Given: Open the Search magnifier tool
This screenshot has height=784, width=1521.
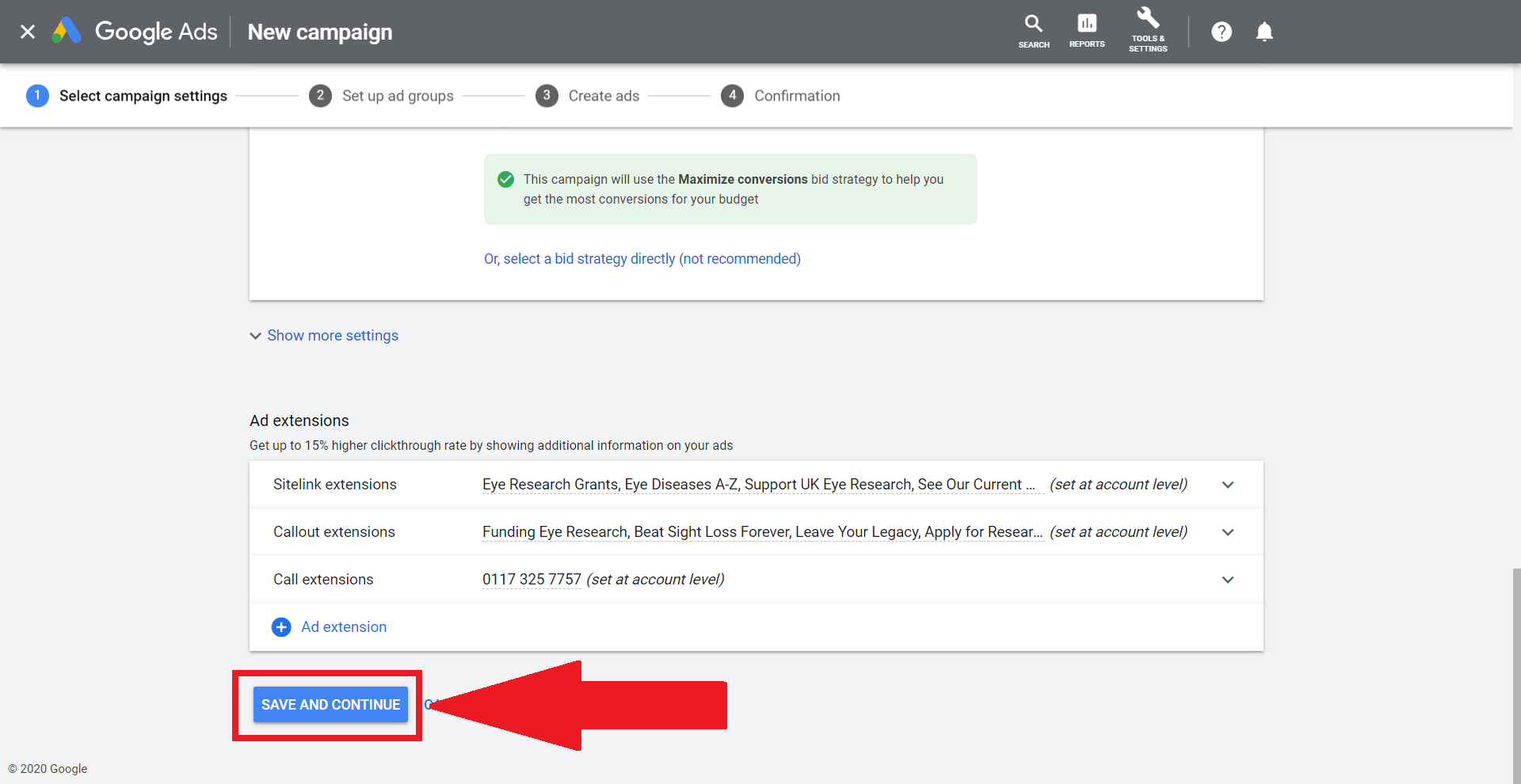Looking at the screenshot, I should pyautogui.click(x=1034, y=32).
